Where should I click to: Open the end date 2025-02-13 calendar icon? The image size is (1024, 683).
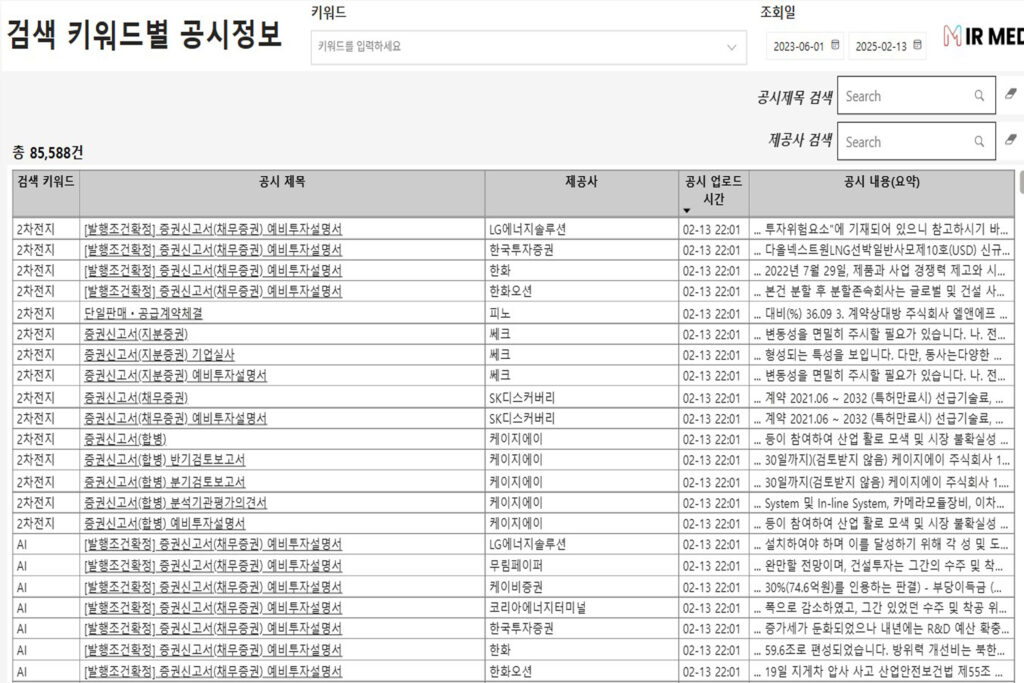917,45
